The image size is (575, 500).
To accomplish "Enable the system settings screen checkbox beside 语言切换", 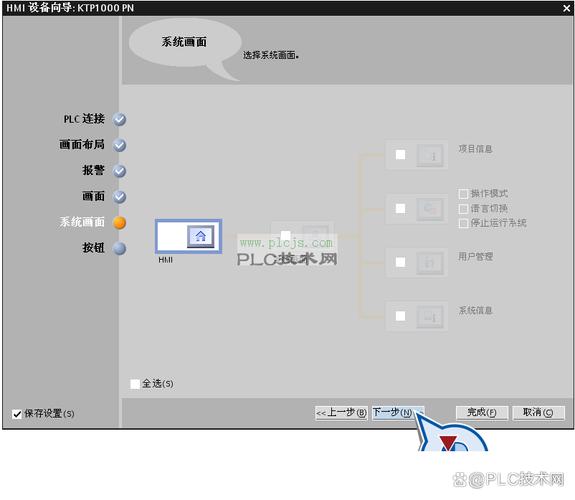I will click(400, 208).
